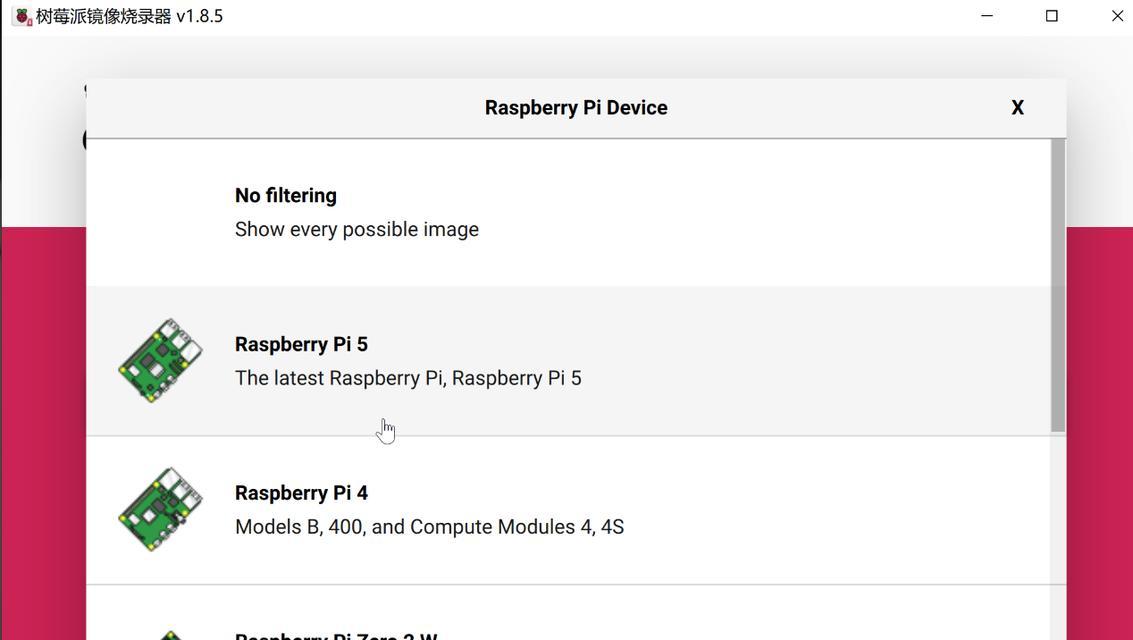Select the Raspberry Pi Zero 2 W entry
Screen dimensions: 1133x640
[336, 634]
